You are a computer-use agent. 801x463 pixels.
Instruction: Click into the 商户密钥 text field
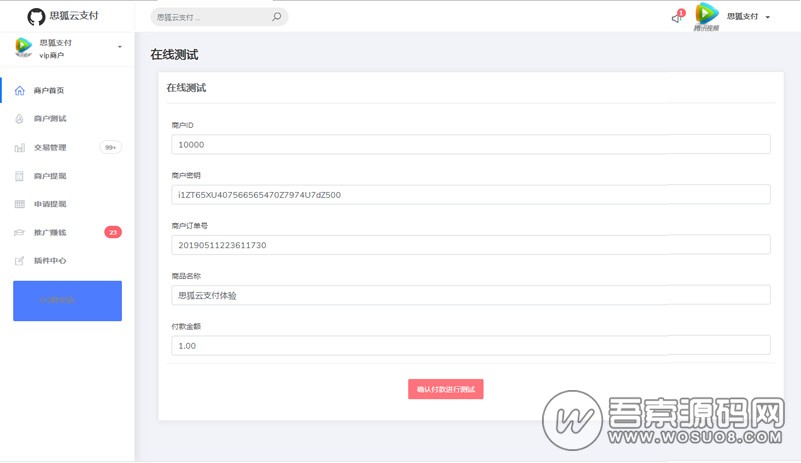pyautogui.click(x=470, y=194)
